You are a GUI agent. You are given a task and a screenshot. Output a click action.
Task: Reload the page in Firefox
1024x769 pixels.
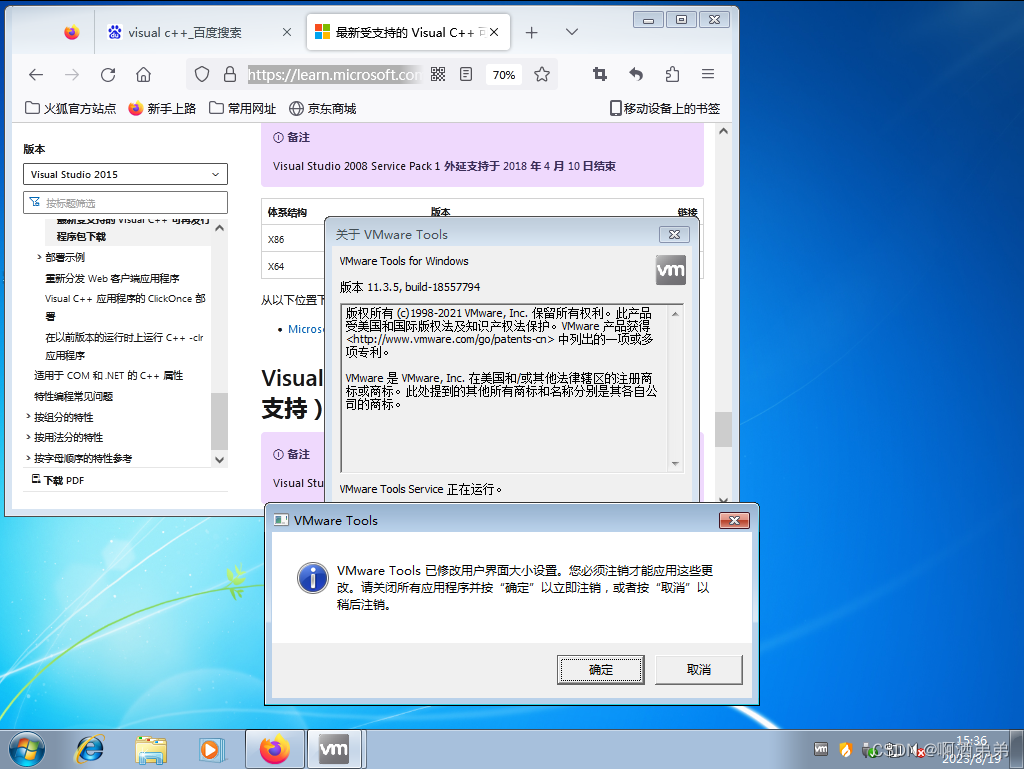click(x=108, y=75)
